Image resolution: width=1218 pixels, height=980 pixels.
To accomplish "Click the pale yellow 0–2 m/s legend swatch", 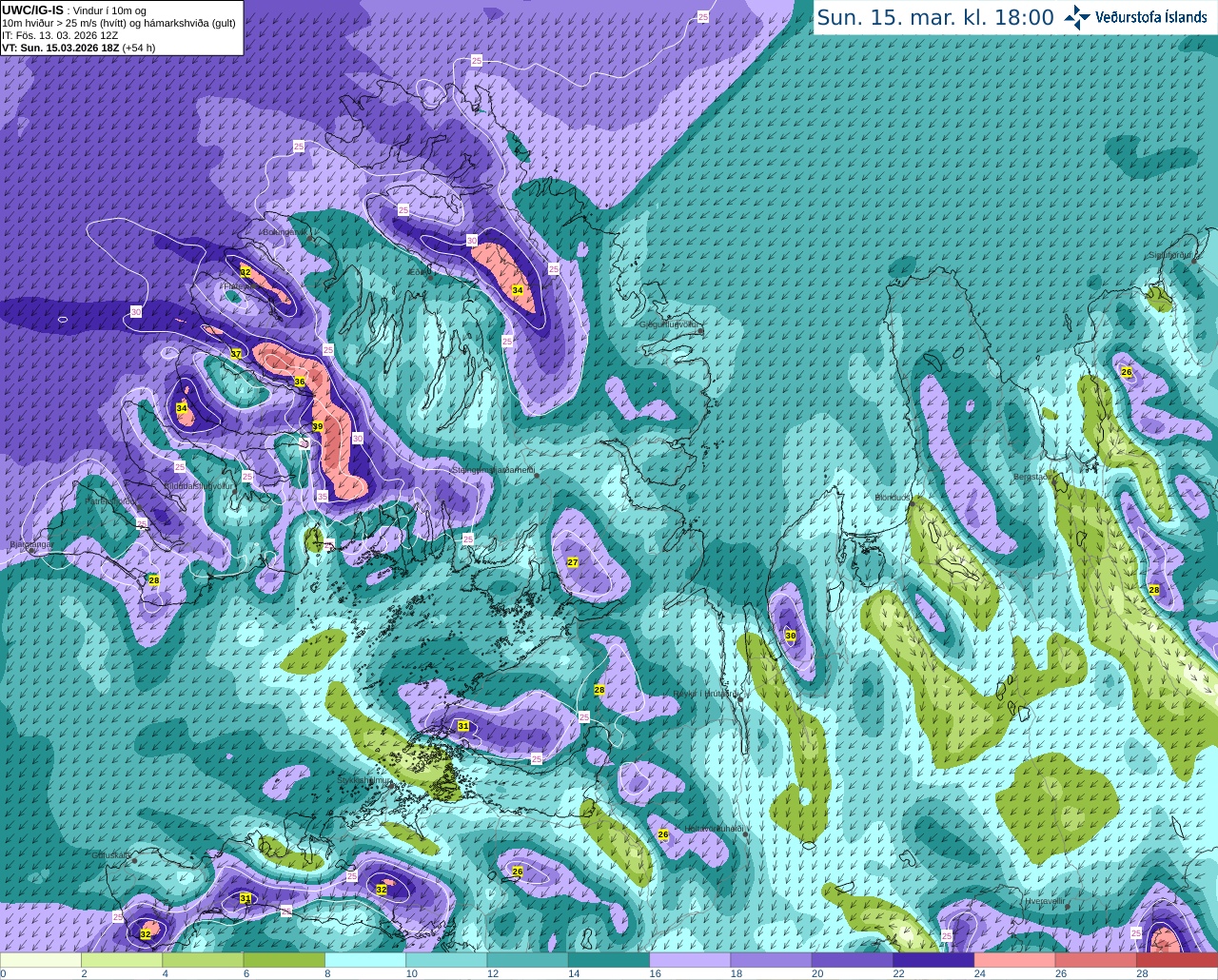I will tap(41, 959).
